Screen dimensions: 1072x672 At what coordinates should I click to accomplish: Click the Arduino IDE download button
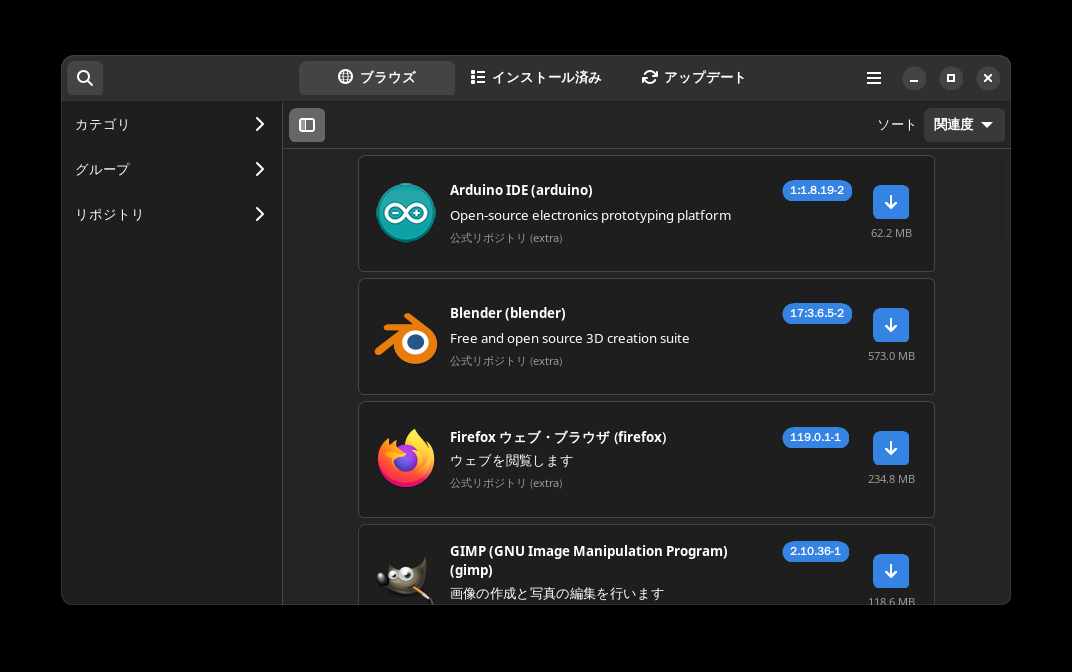click(891, 202)
